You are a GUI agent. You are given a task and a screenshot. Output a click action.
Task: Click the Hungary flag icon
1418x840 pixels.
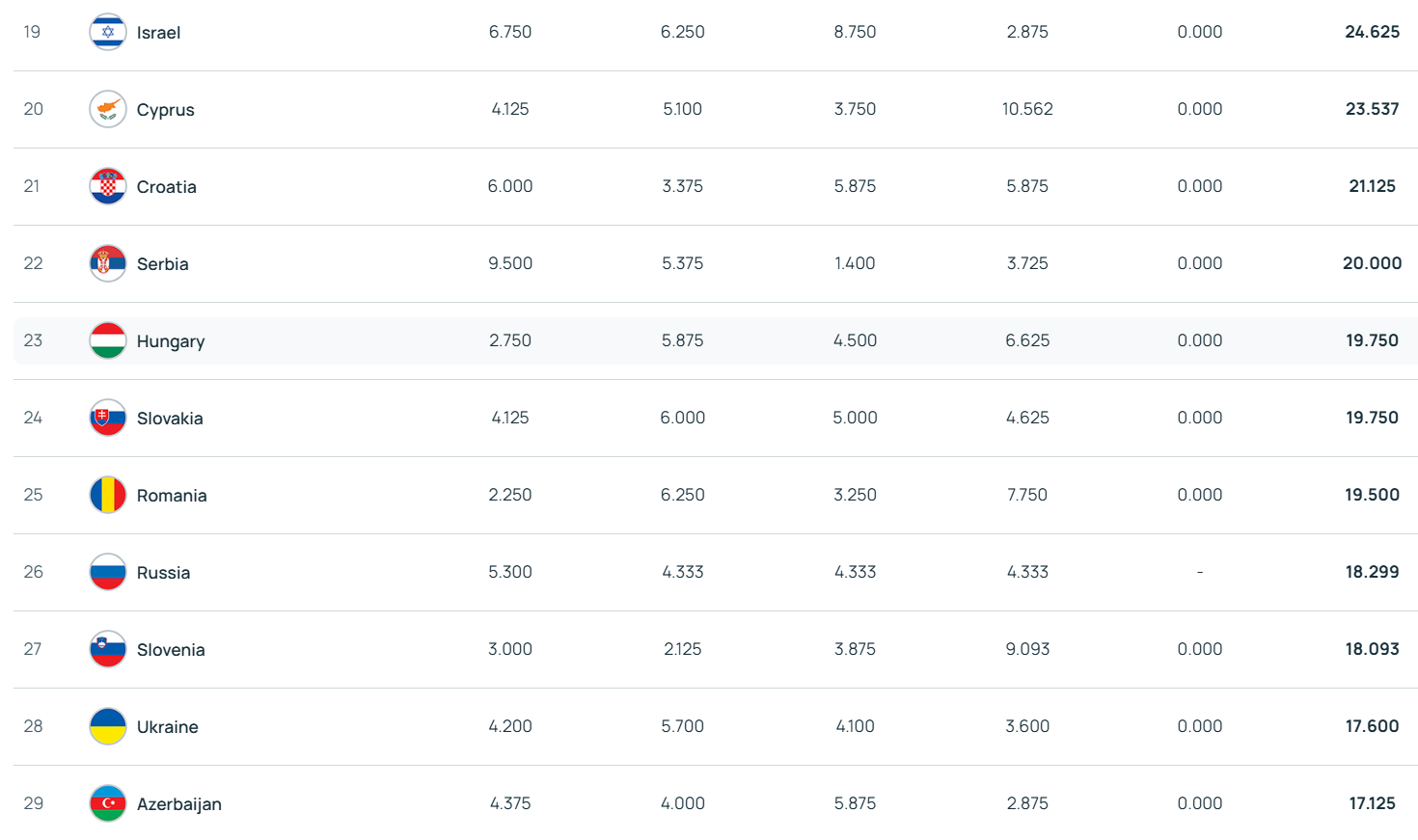coord(108,340)
